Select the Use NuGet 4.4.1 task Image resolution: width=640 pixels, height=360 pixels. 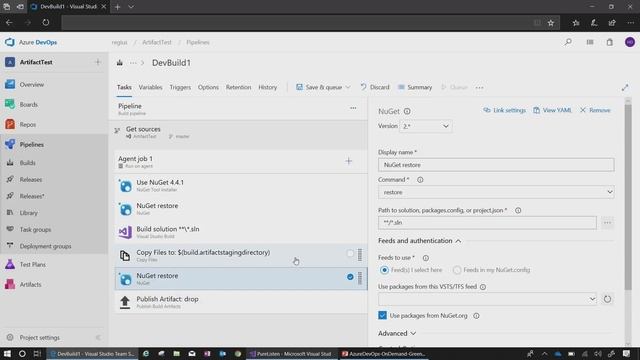(x=241, y=186)
